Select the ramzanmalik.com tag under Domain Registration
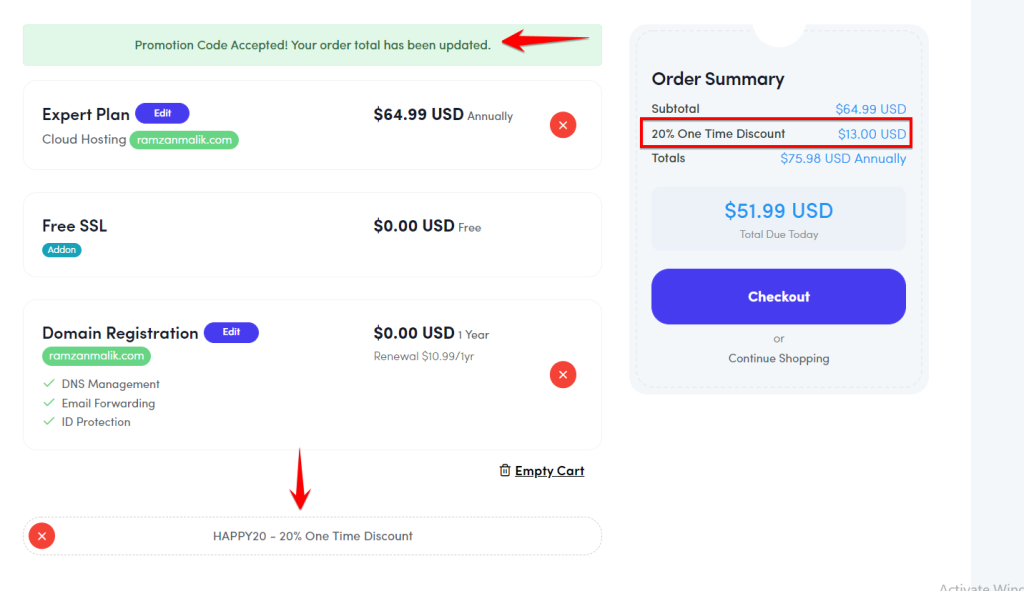 tap(97, 356)
